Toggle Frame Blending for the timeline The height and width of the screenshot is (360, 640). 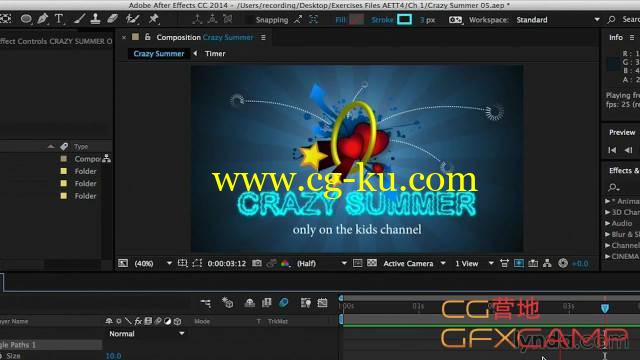pyautogui.click(x=267, y=303)
